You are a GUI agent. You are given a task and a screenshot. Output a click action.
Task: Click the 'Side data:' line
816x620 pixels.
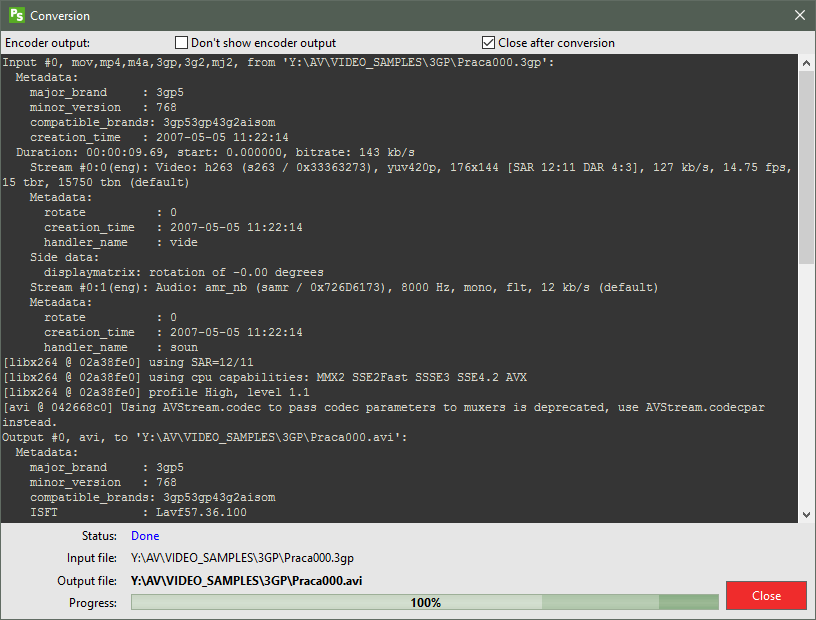(x=64, y=258)
